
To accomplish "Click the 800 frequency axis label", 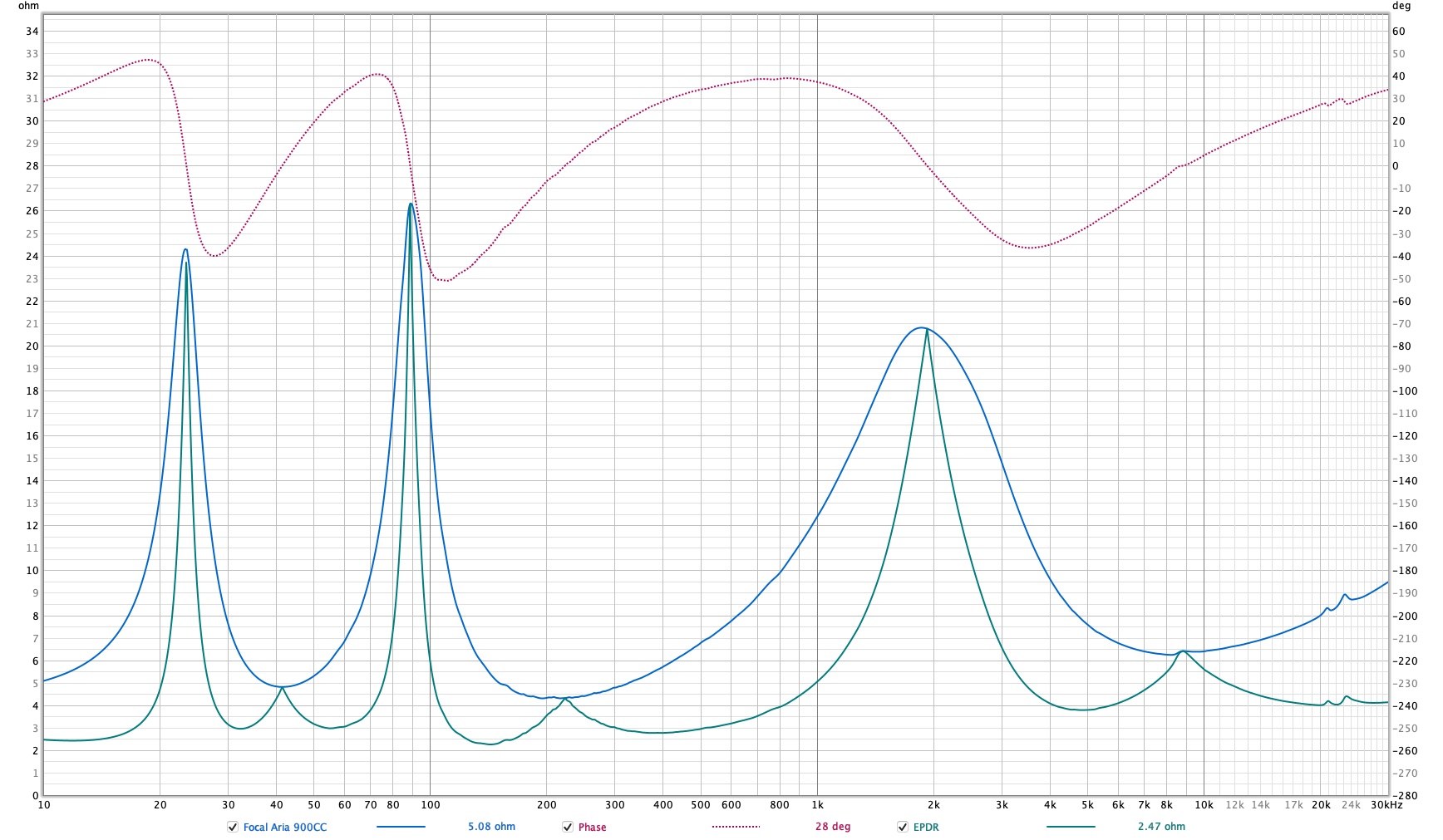I will pos(780,804).
